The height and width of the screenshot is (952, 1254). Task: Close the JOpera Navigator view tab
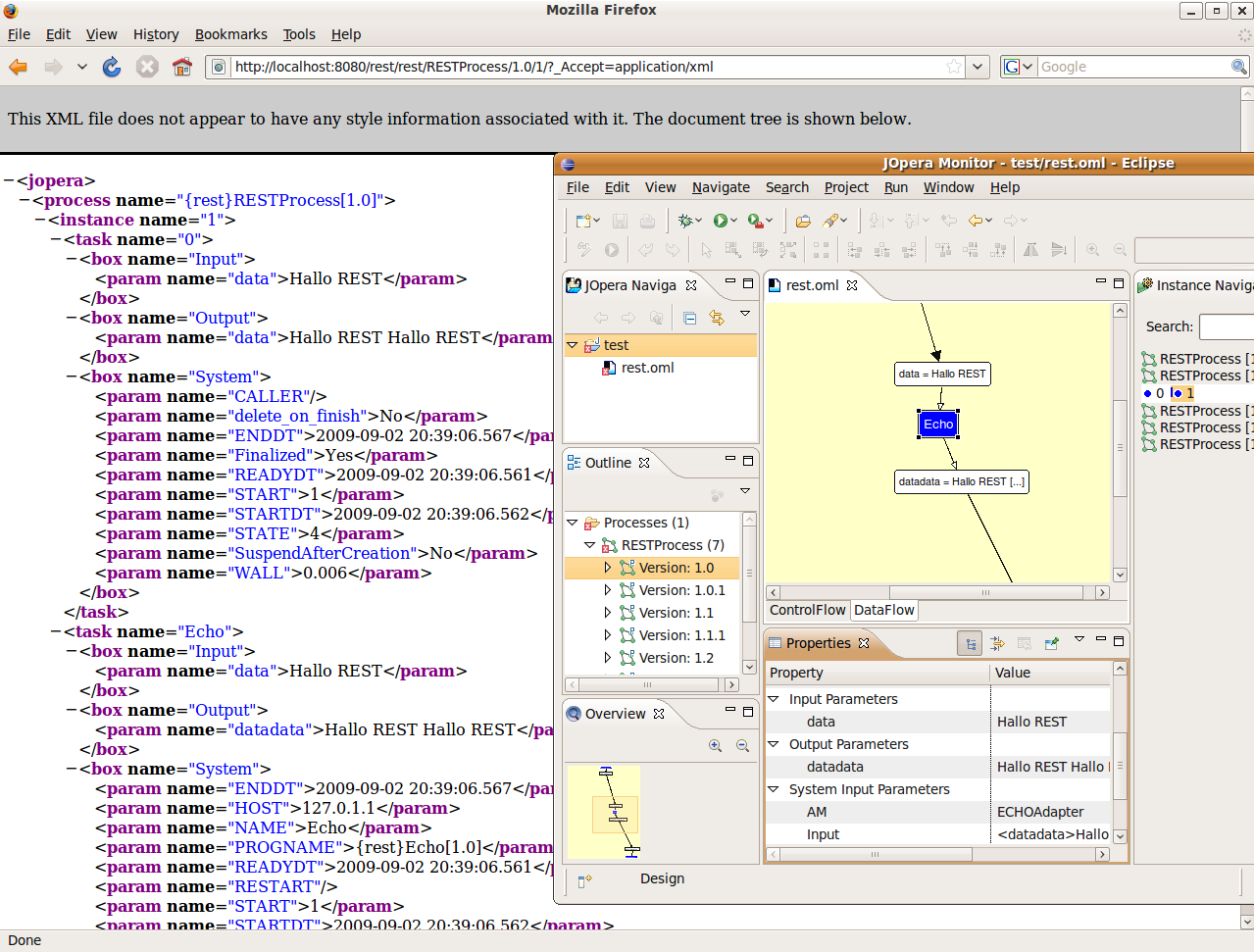click(x=691, y=285)
